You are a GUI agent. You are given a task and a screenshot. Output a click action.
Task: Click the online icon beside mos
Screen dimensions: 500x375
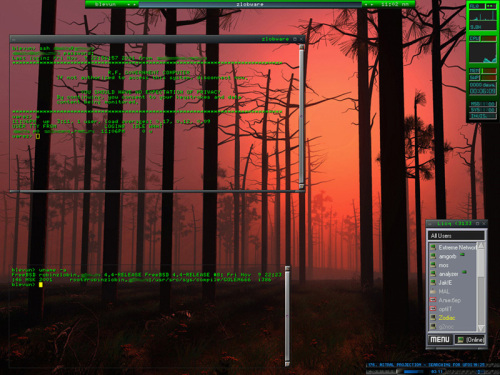coord(433,265)
